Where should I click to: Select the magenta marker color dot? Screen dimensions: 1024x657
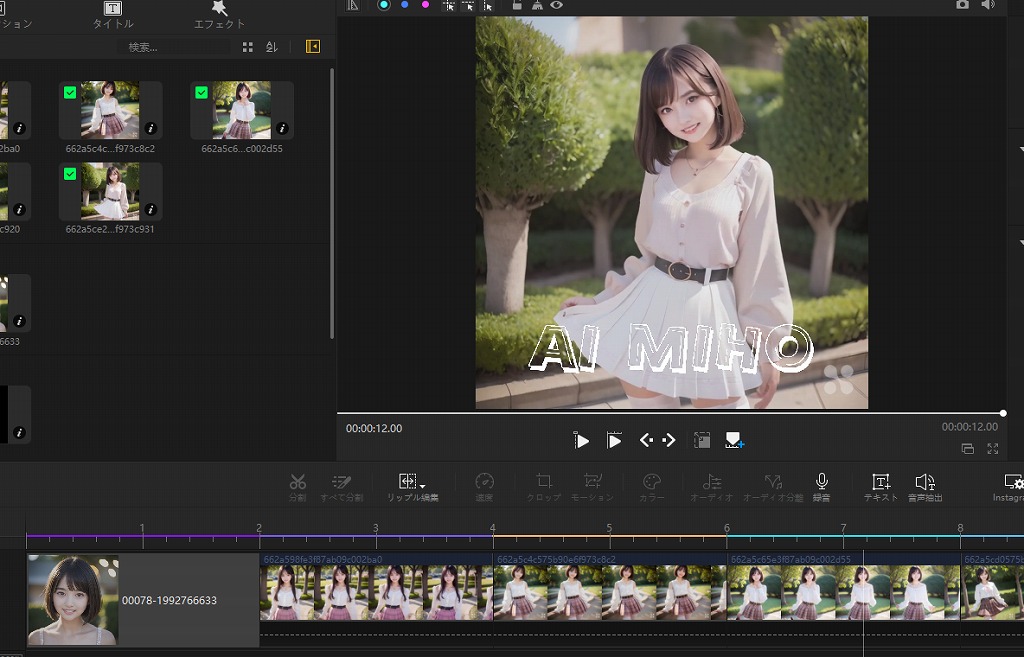[x=425, y=5]
